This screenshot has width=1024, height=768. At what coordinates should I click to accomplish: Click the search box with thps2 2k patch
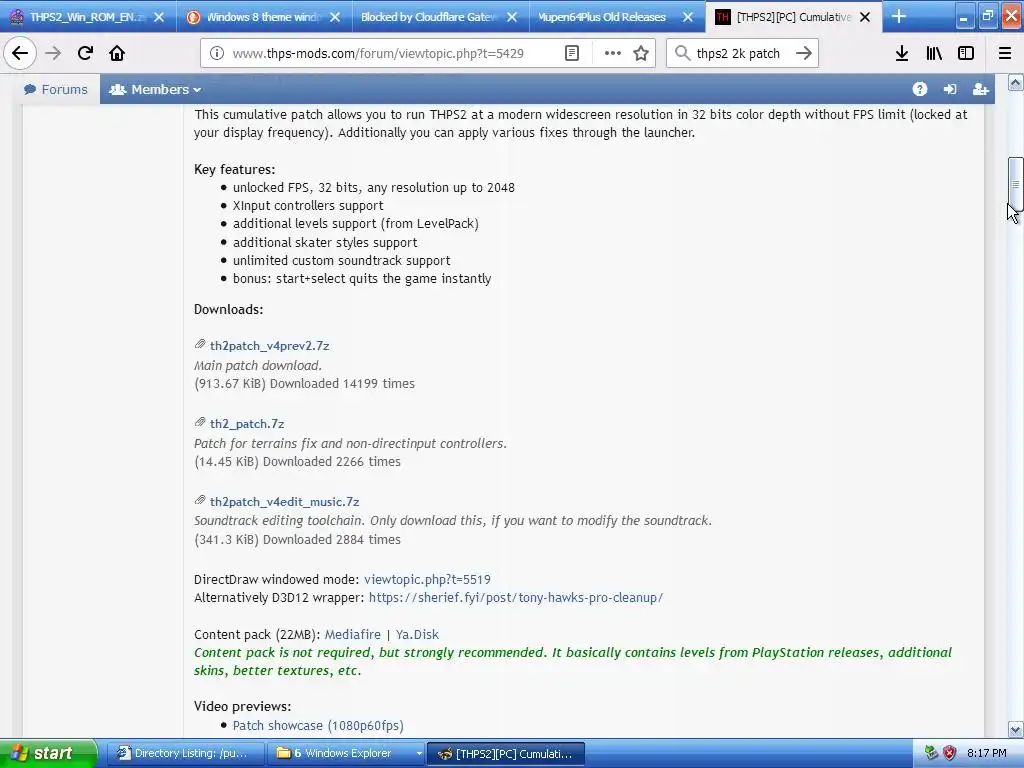pos(741,53)
